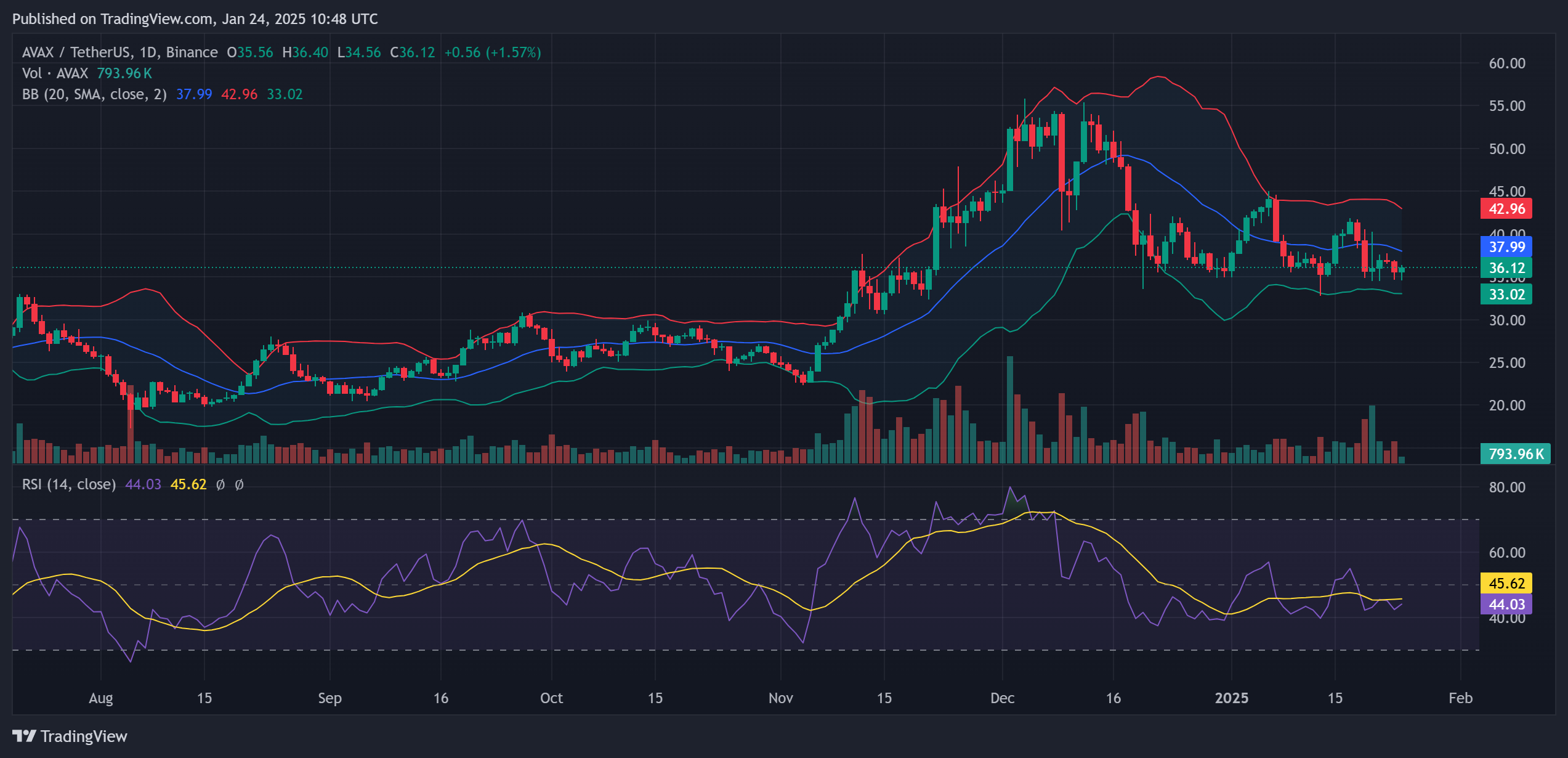The height and width of the screenshot is (758, 1568).
Task: Click the C36.12 close value in legend
Action: [413, 52]
